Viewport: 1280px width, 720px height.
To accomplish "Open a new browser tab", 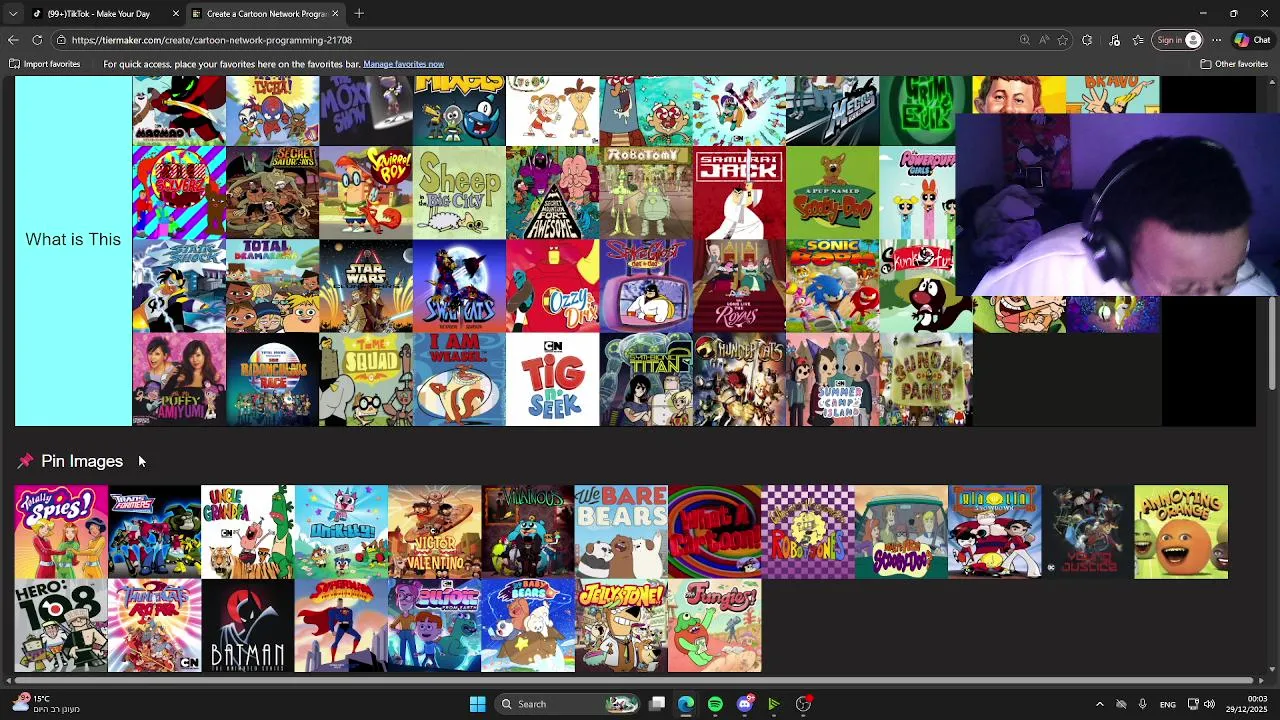I will [x=359, y=14].
